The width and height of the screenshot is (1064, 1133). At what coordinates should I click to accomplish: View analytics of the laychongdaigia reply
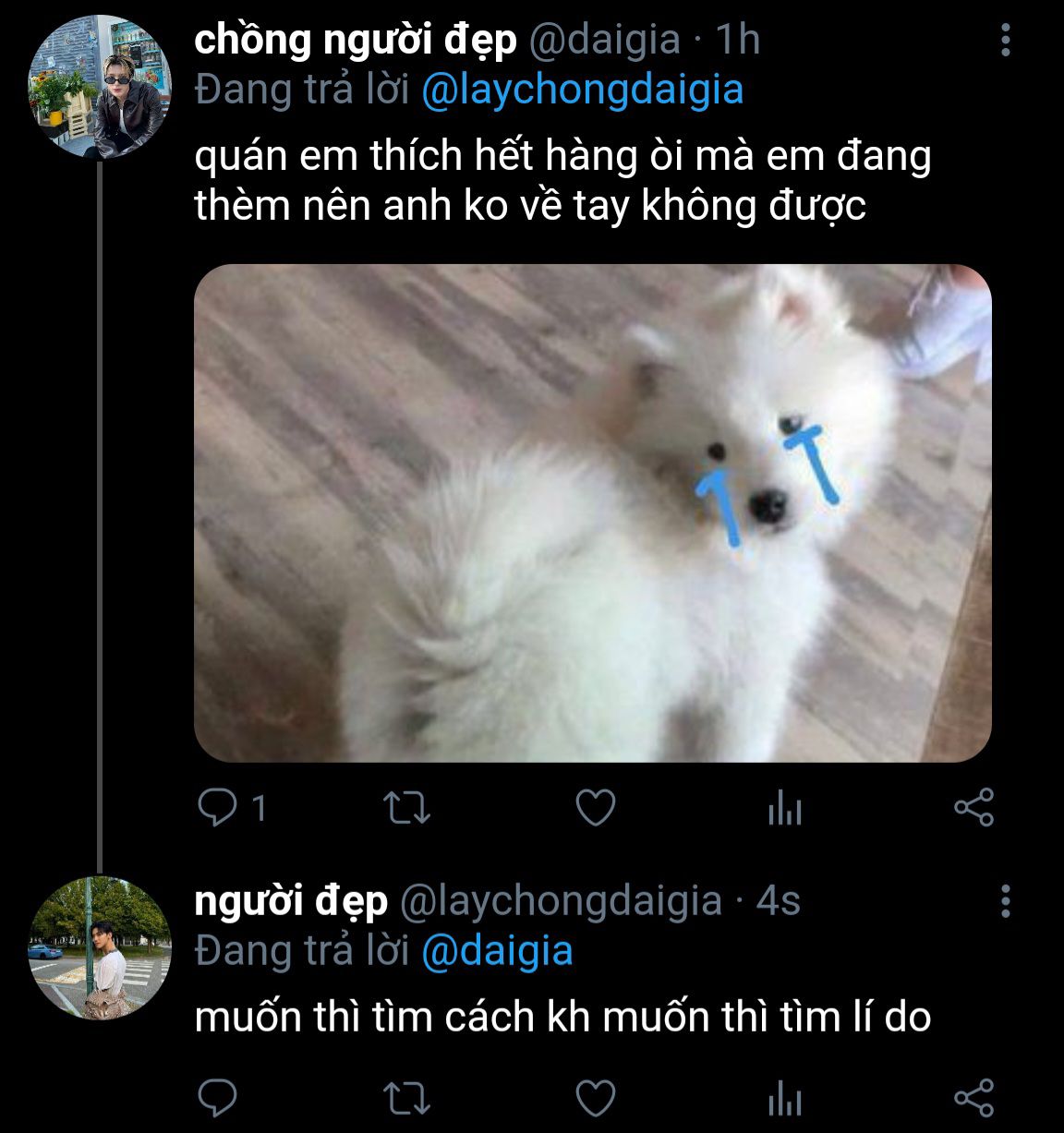pos(784,1099)
